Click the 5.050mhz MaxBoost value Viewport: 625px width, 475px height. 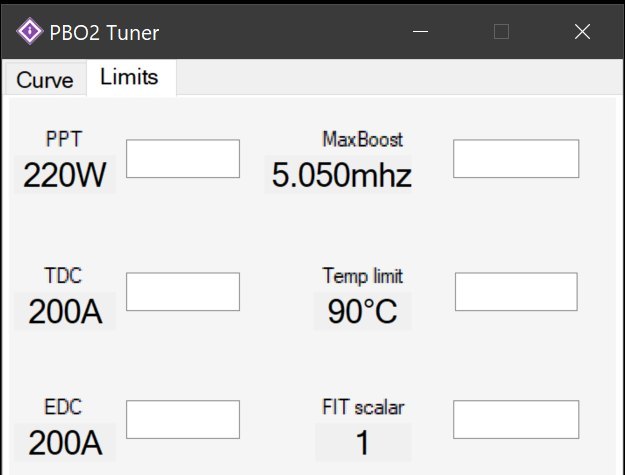click(342, 175)
